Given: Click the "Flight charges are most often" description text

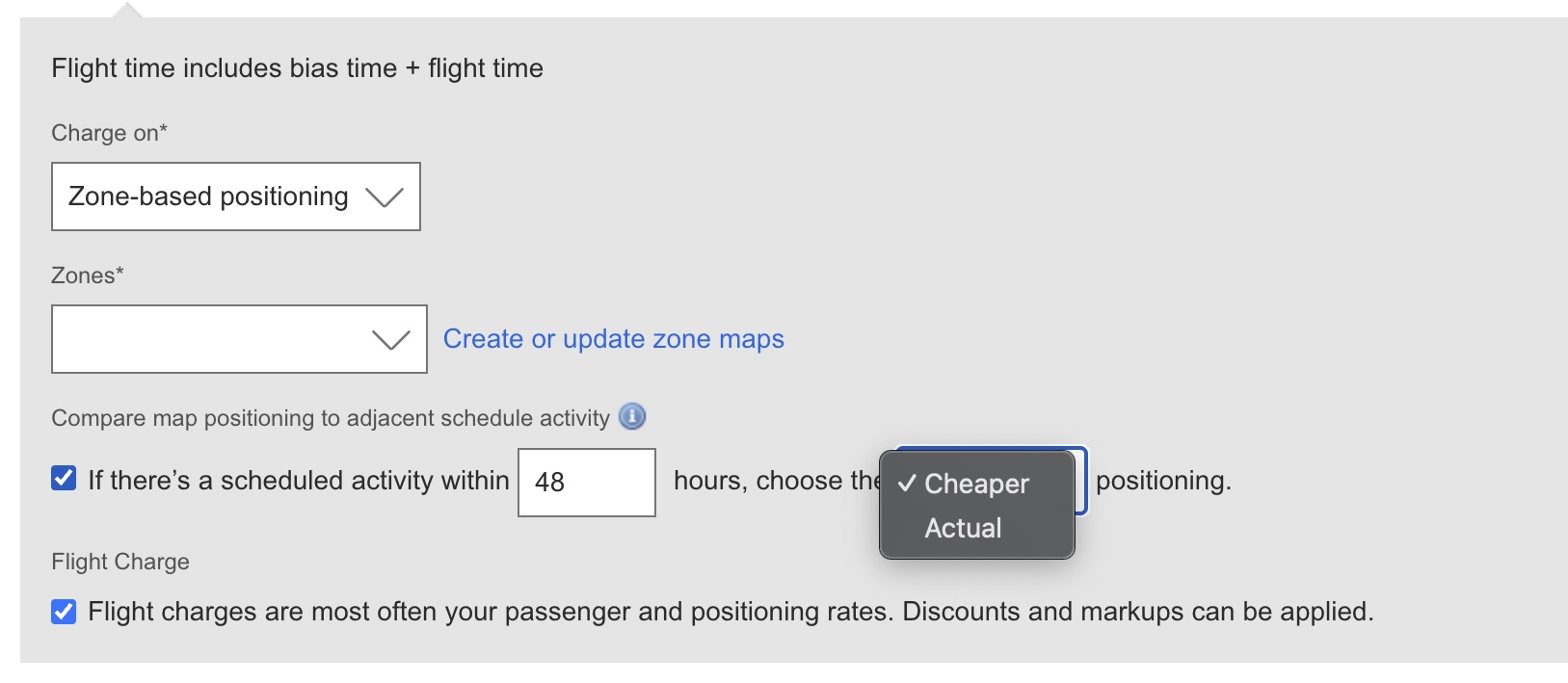Looking at the screenshot, I should coord(730,612).
